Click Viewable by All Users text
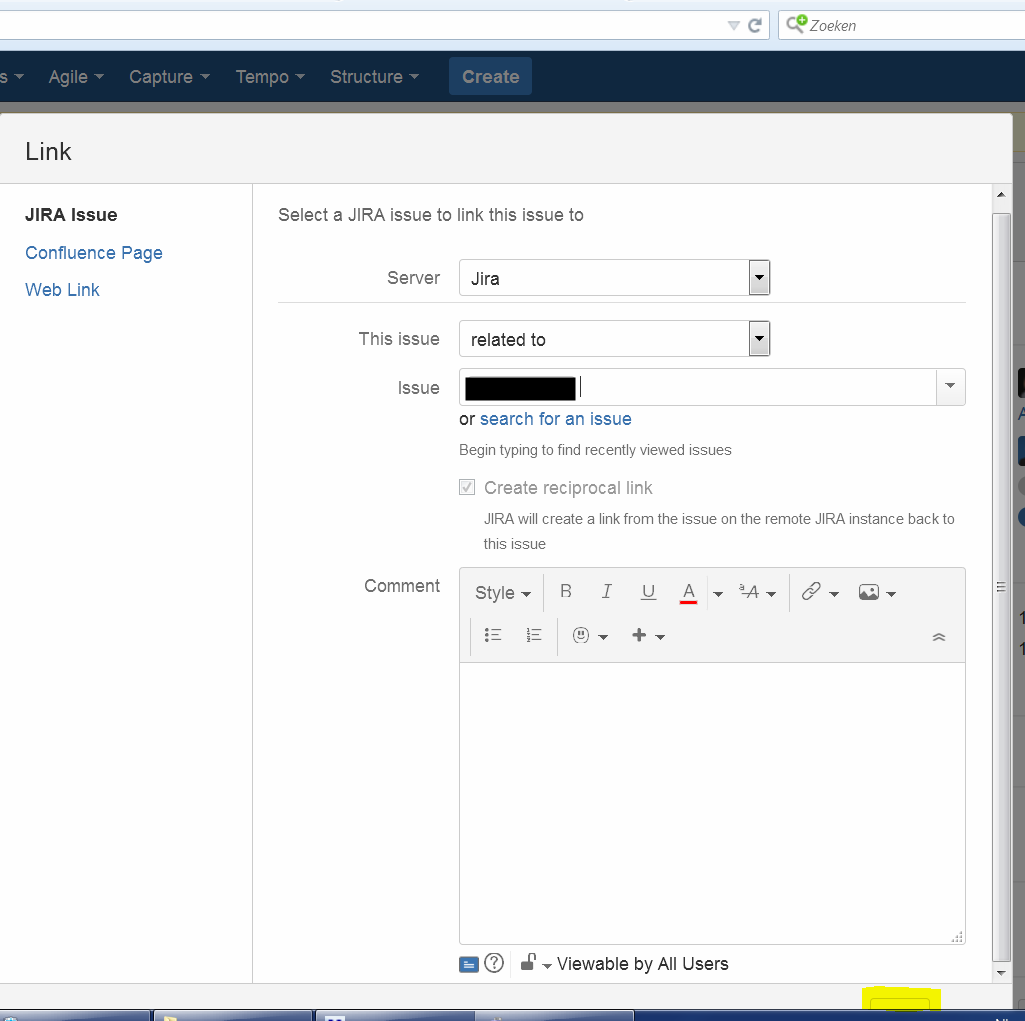1025x1021 pixels. 643,964
